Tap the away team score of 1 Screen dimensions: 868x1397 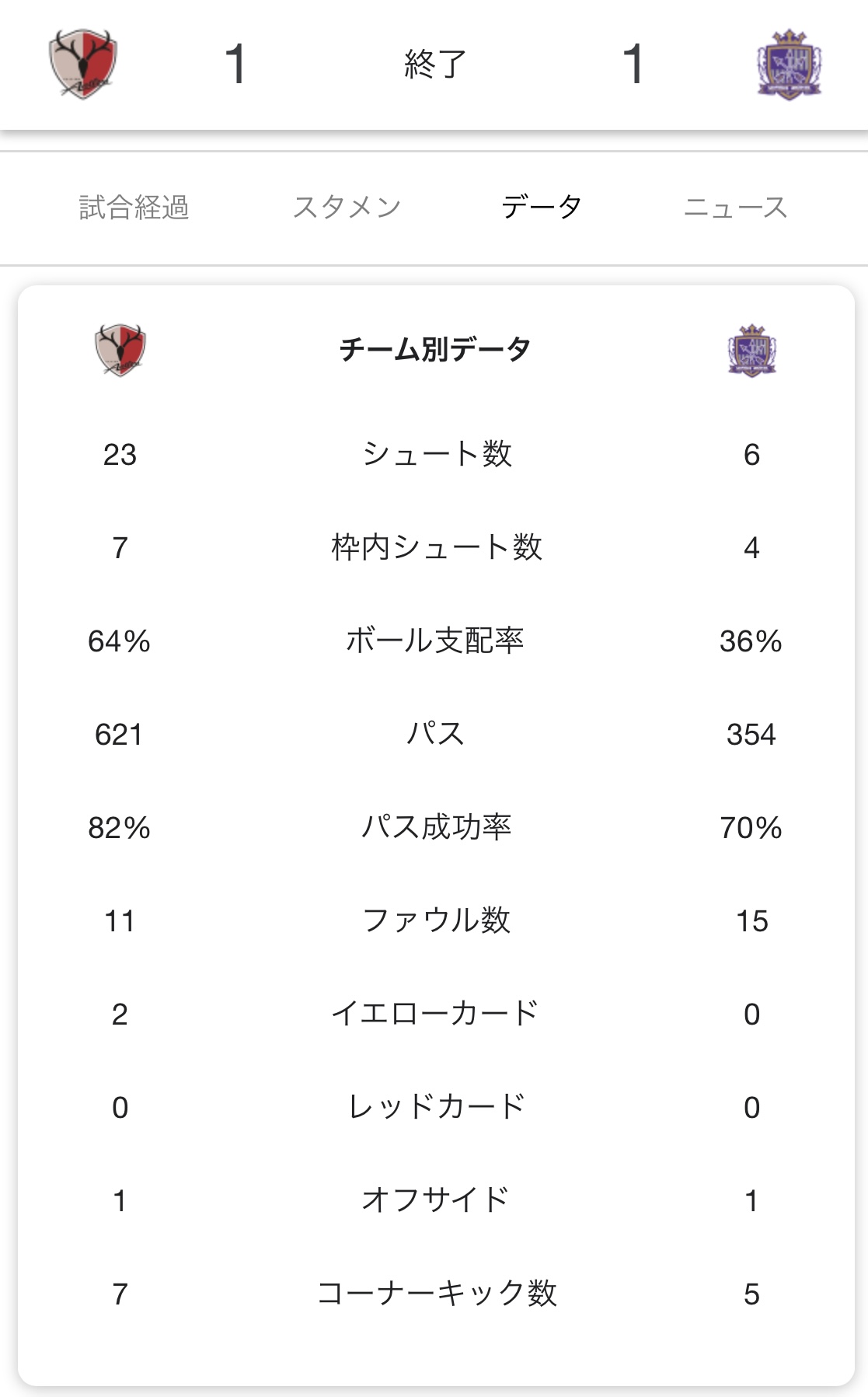coord(633,64)
